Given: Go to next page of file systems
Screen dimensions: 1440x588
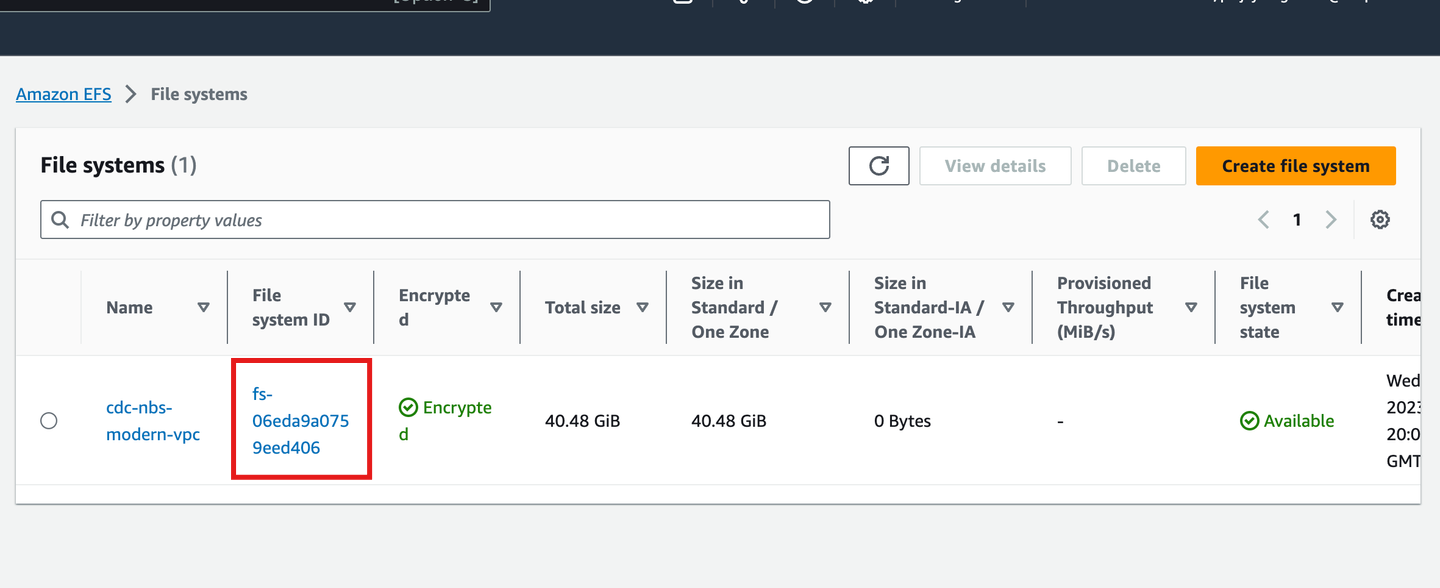Looking at the screenshot, I should (1331, 219).
